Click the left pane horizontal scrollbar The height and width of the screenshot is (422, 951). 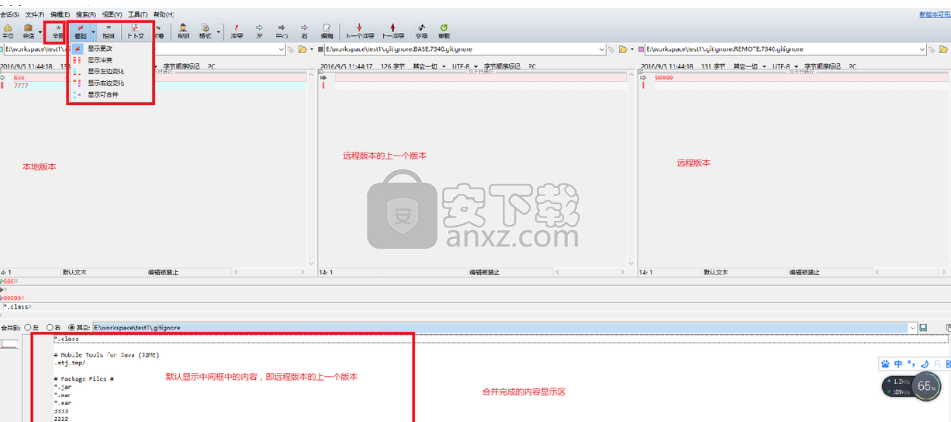270,272
